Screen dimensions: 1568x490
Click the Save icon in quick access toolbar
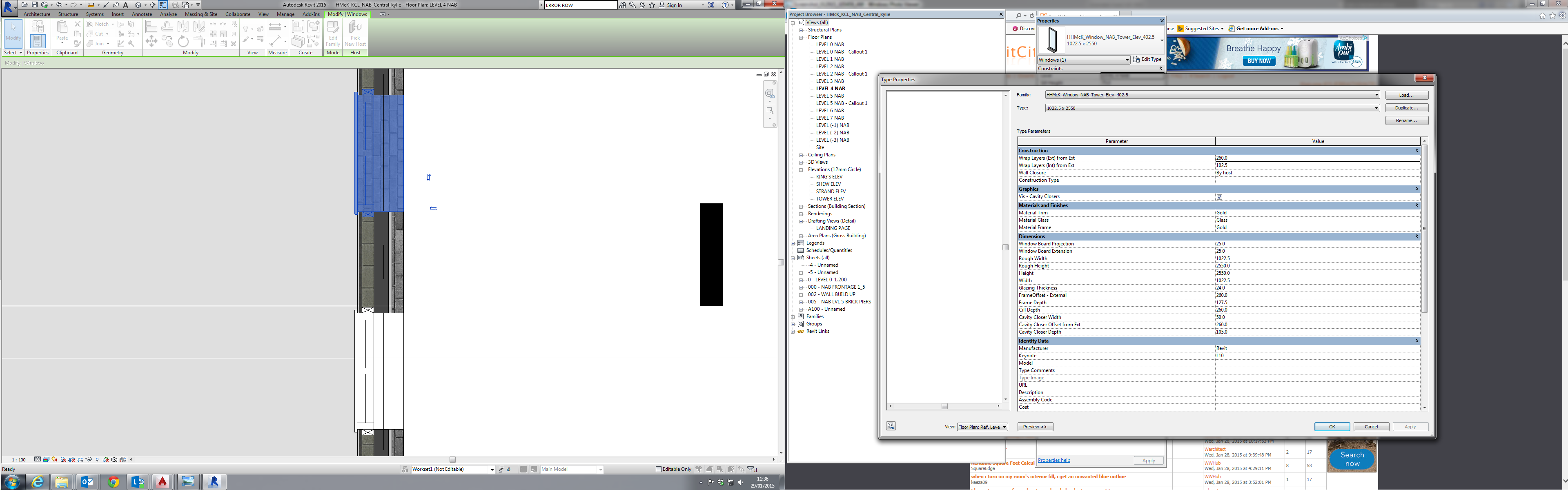click(x=35, y=5)
